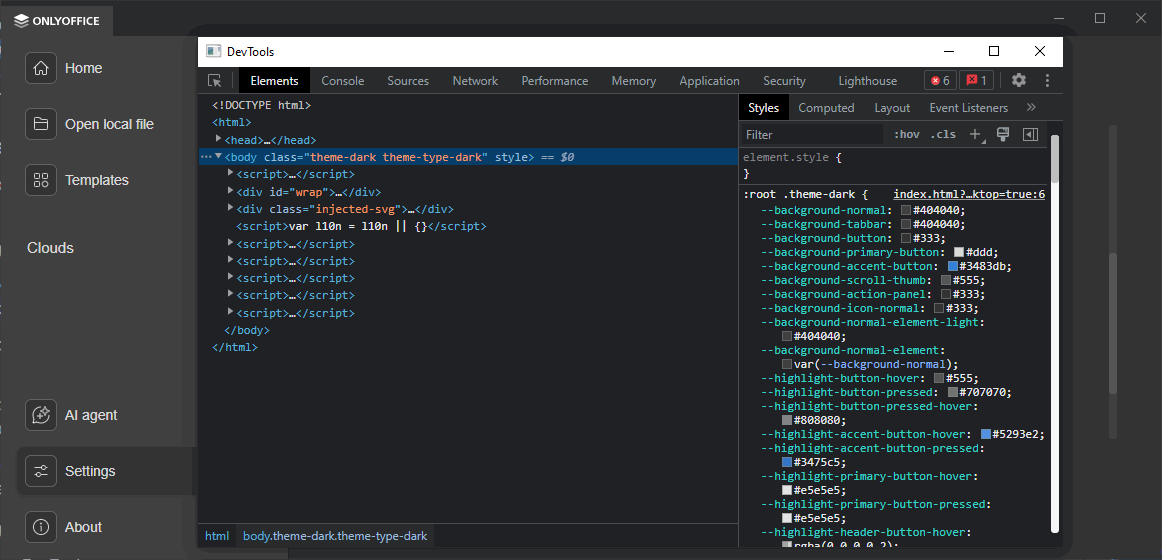Select the Styles pane tab
The width and height of the screenshot is (1162, 560).
tap(763, 107)
